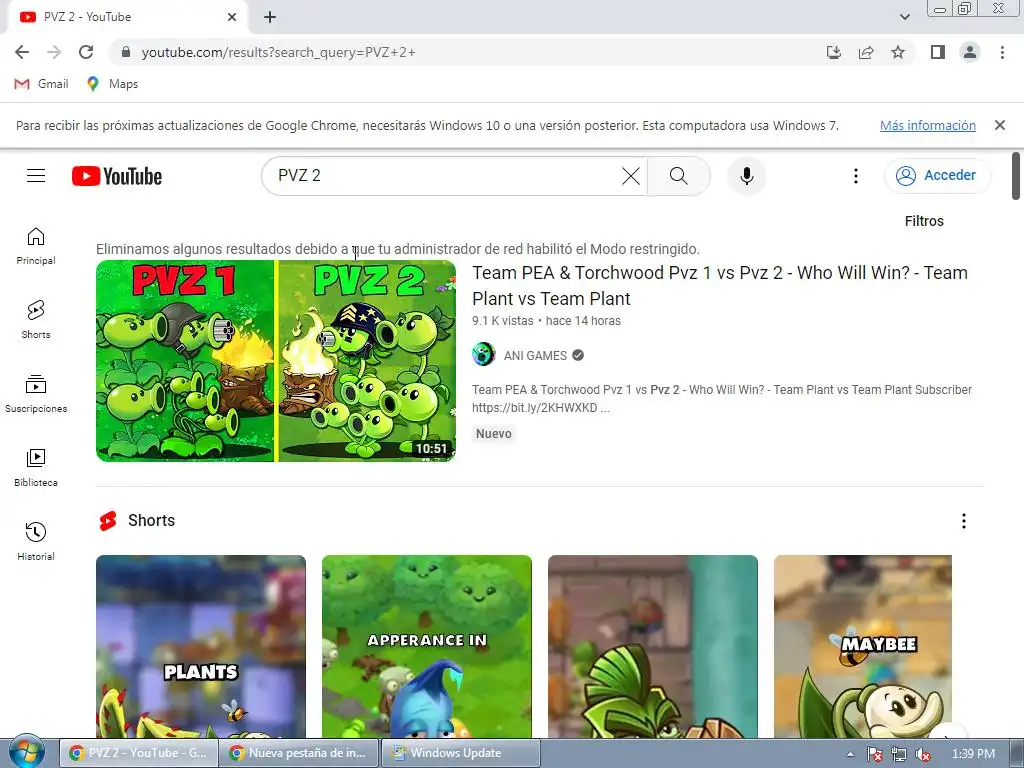Open Shorts from the sidebar

[36, 320]
